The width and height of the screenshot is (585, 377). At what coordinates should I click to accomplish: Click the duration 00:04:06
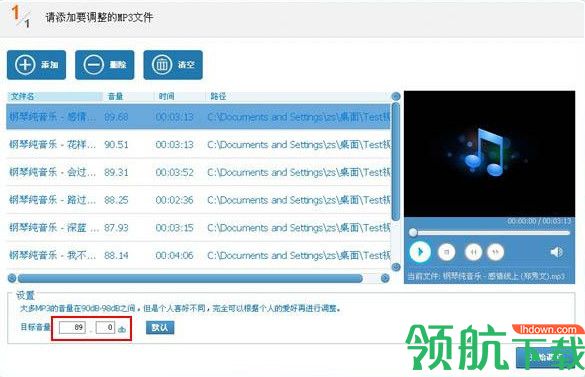(175, 256)
